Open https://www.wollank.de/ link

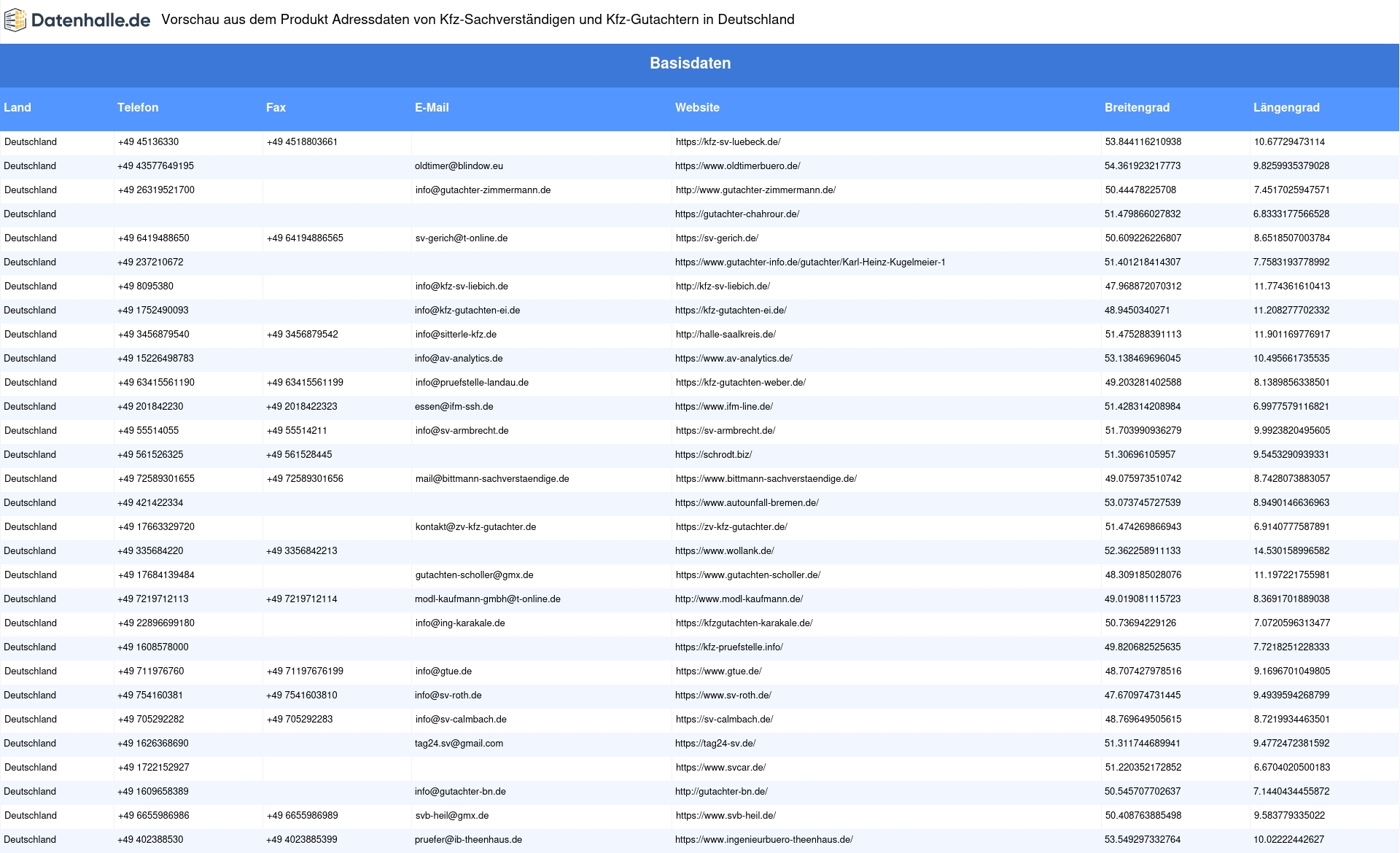725,551
